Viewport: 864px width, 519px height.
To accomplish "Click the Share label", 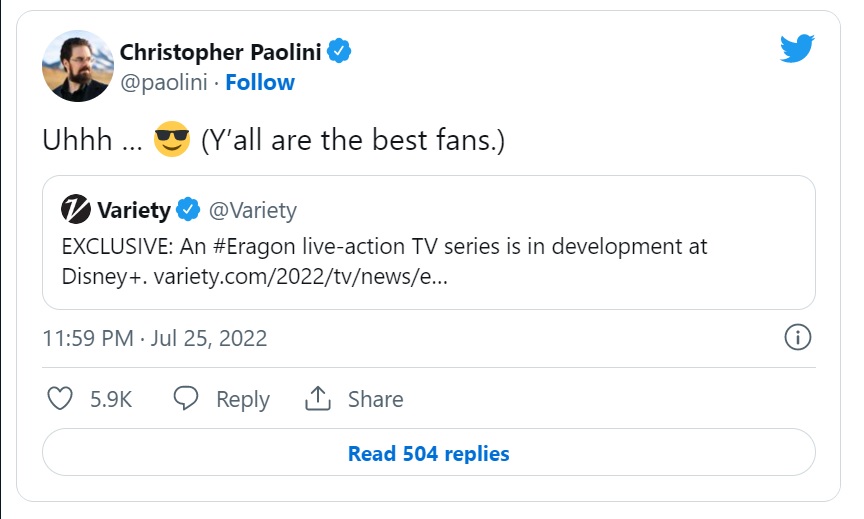I will (375, 399).
